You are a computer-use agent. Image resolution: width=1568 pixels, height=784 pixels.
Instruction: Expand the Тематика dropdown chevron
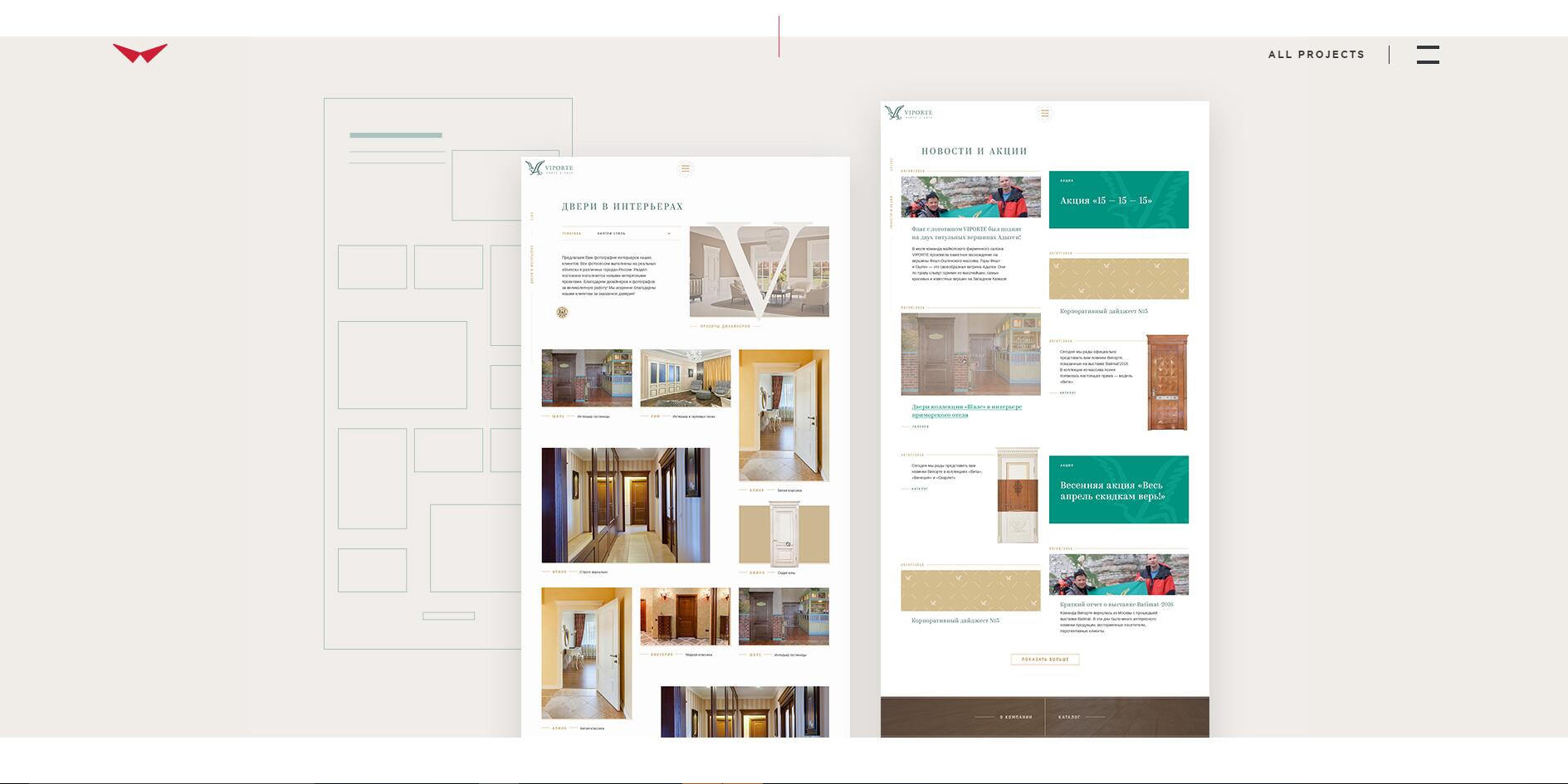668,234
